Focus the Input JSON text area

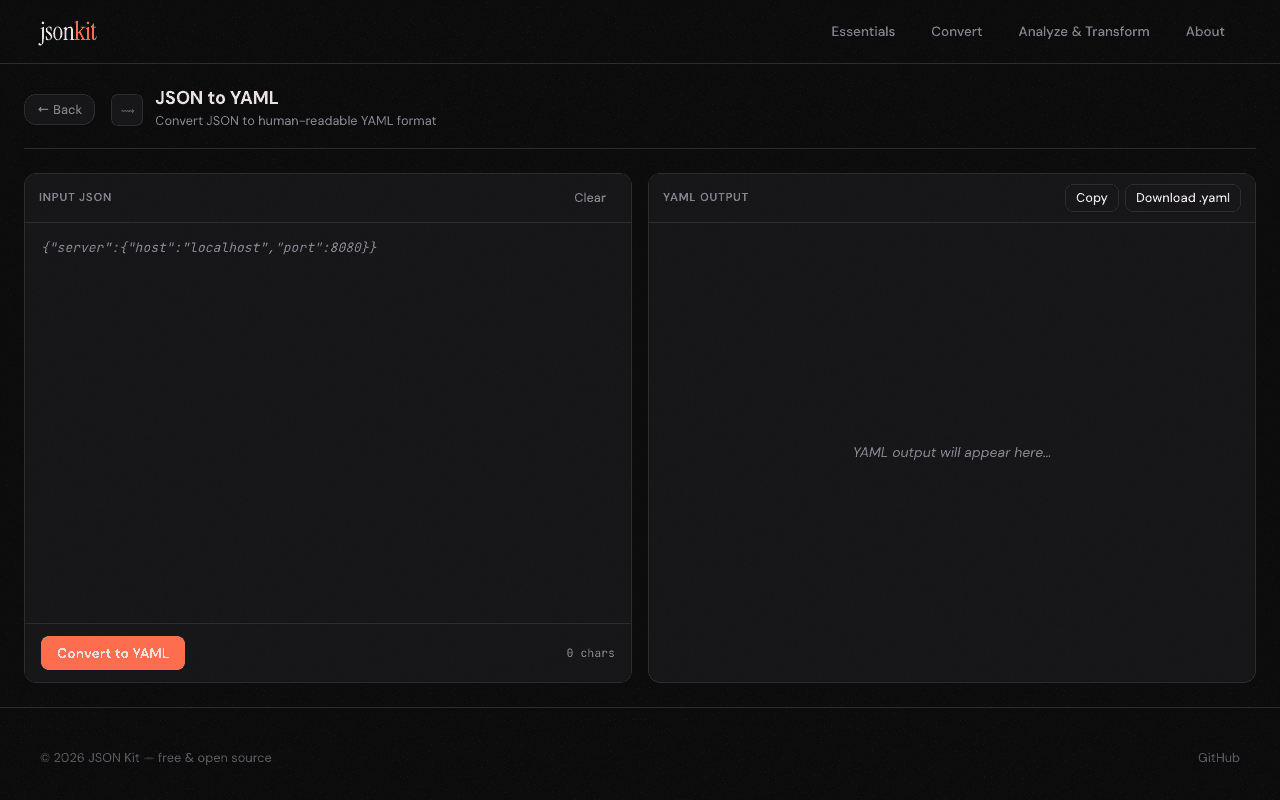[x=328, y=423]
